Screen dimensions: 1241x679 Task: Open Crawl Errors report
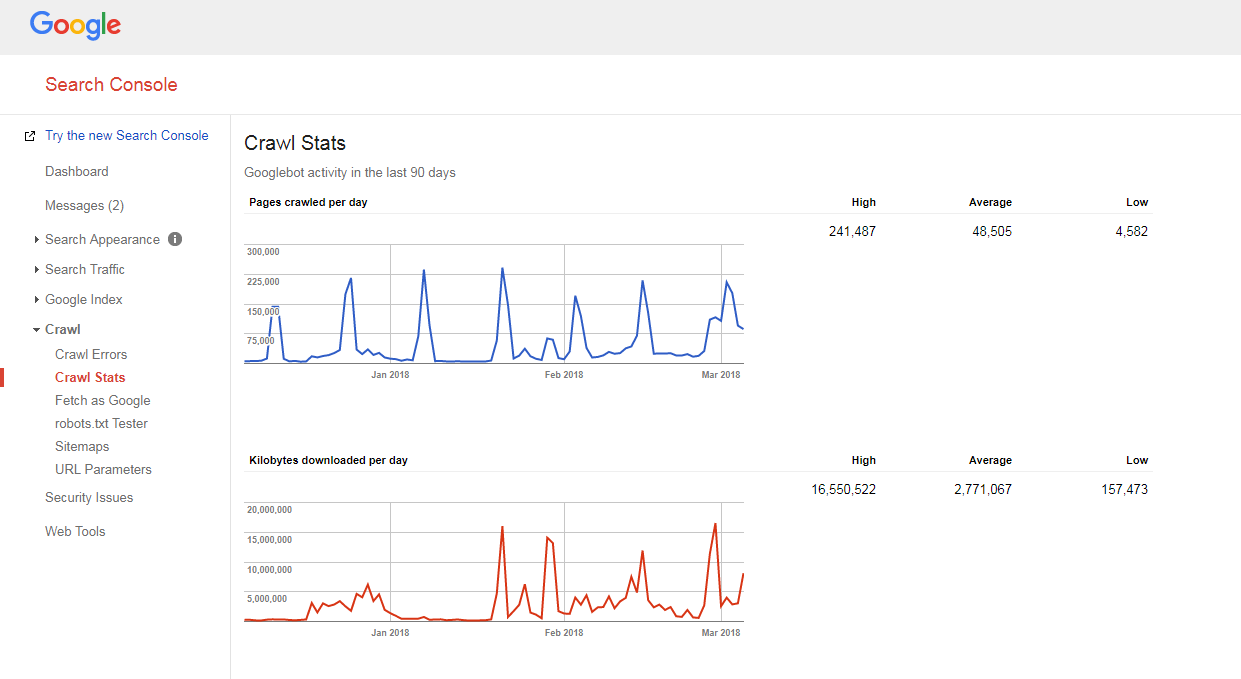click(91, 355)
